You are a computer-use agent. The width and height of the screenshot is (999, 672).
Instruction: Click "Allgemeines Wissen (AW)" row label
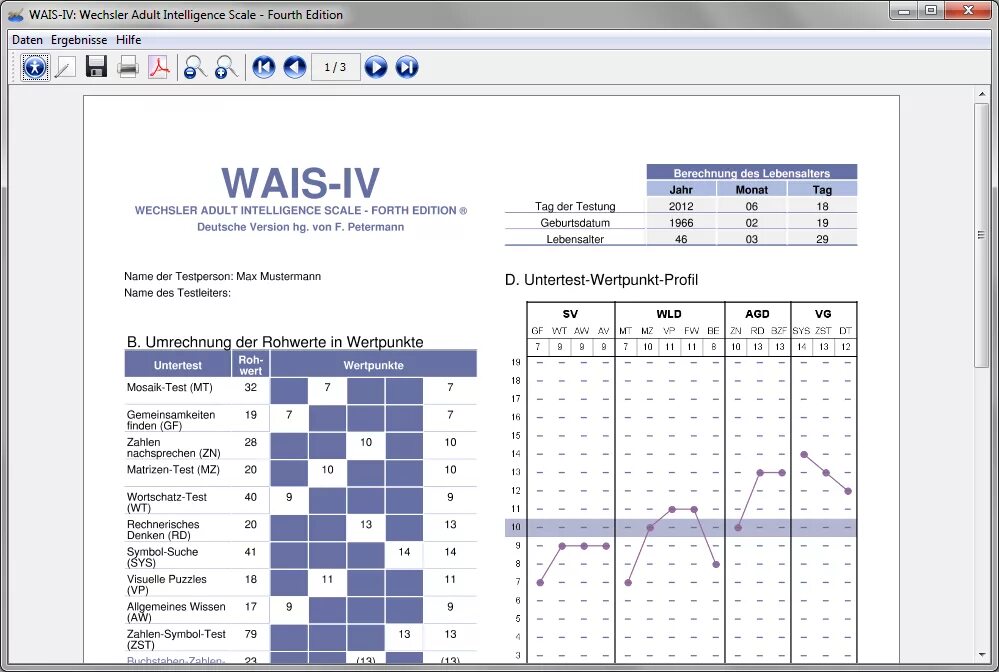click(176, 611)
